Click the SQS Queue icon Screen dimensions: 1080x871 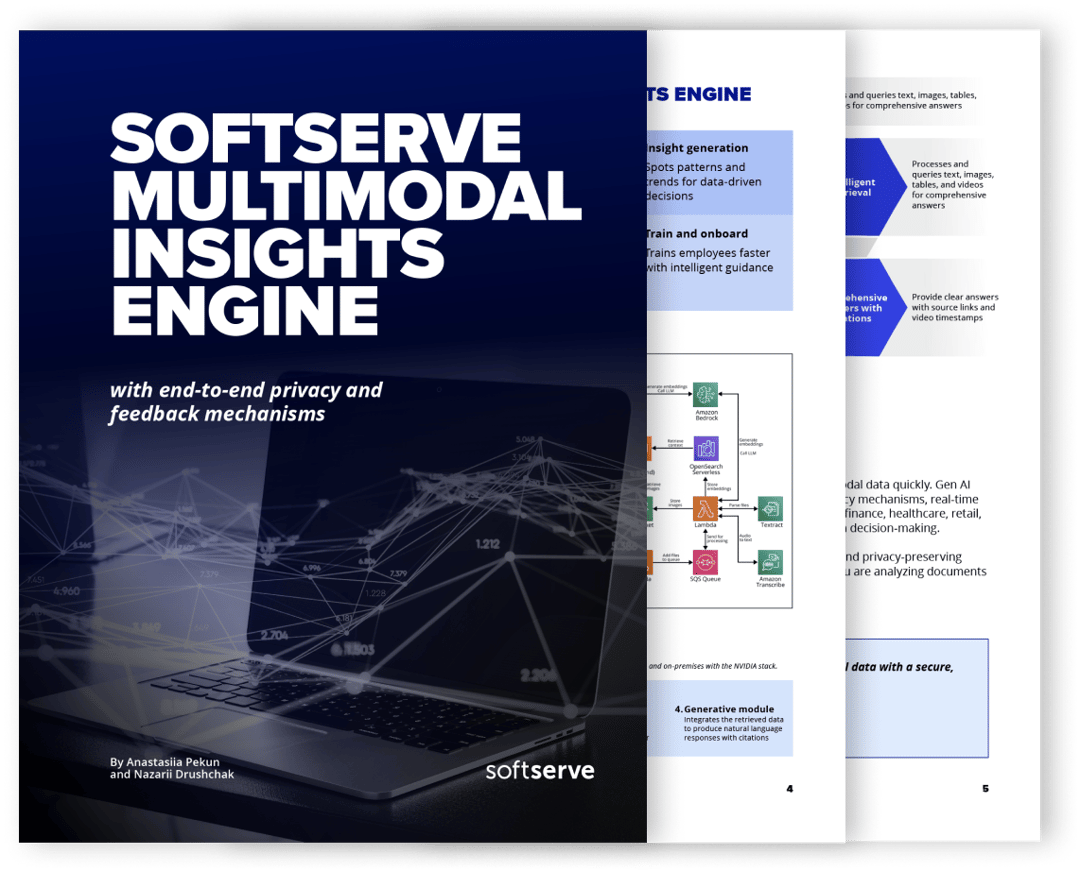tap(705, 563)
